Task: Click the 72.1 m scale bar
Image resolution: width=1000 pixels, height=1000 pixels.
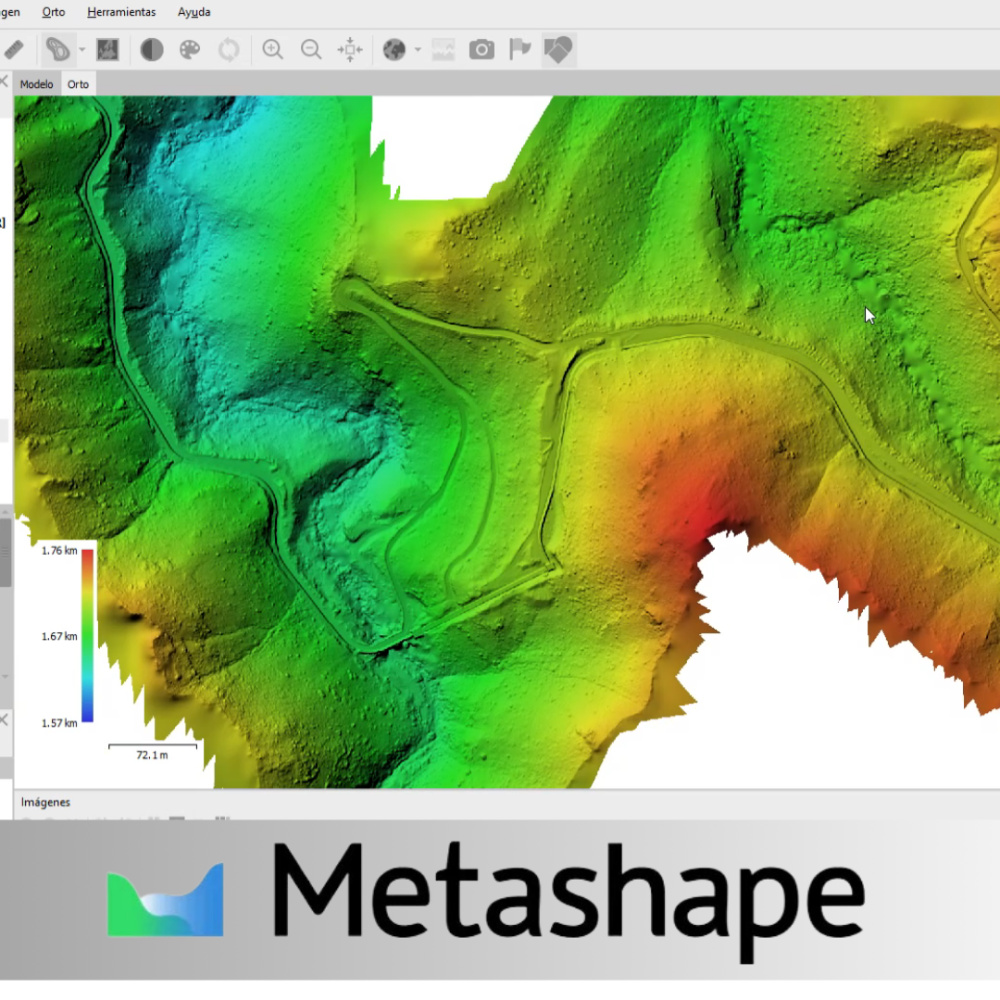Action: click(x=152, y=751)
